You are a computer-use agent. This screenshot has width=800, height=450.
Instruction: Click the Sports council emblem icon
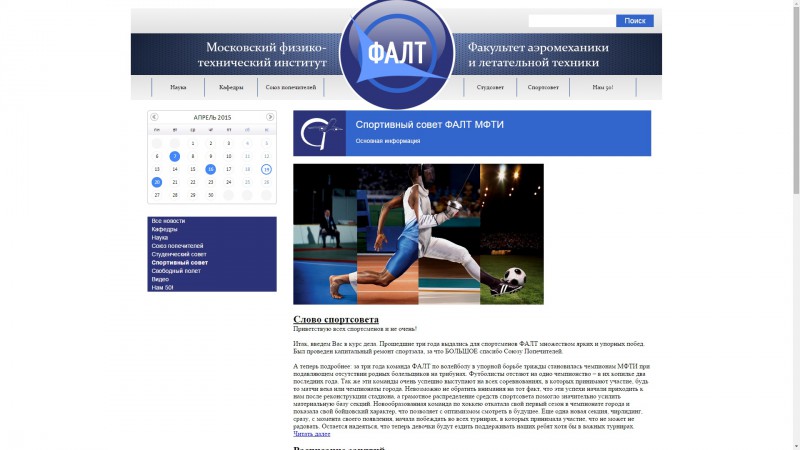coord(319,133)
